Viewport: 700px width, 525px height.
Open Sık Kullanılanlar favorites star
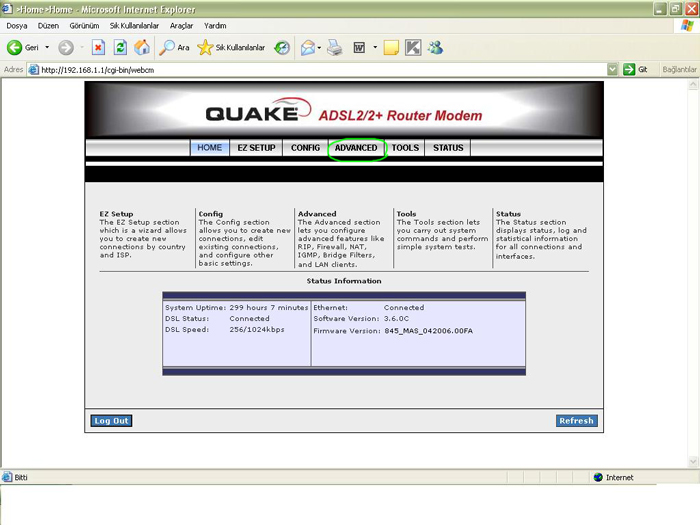point(205,47)
